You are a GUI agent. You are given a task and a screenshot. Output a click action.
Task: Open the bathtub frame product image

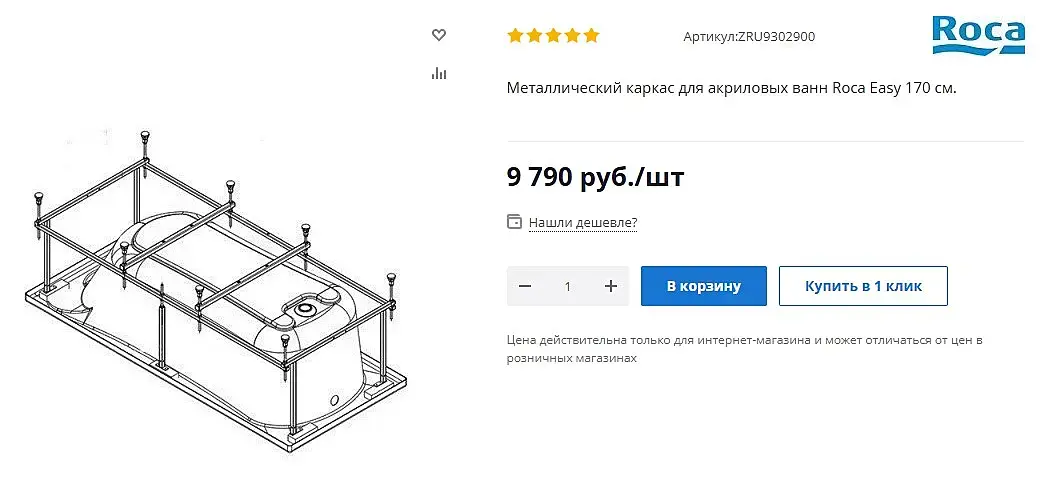tap(215, 289)
